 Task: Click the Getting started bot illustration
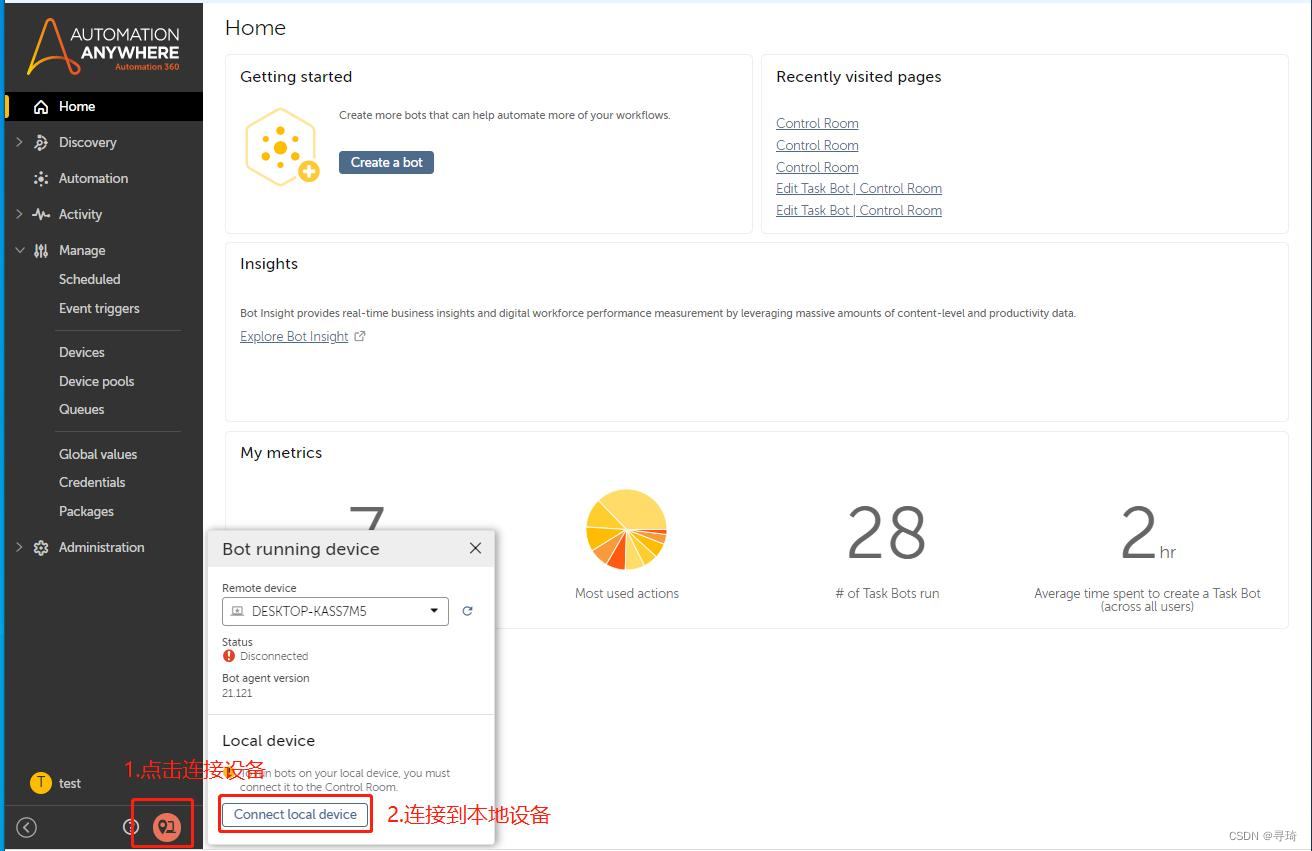tap(282, 147)
